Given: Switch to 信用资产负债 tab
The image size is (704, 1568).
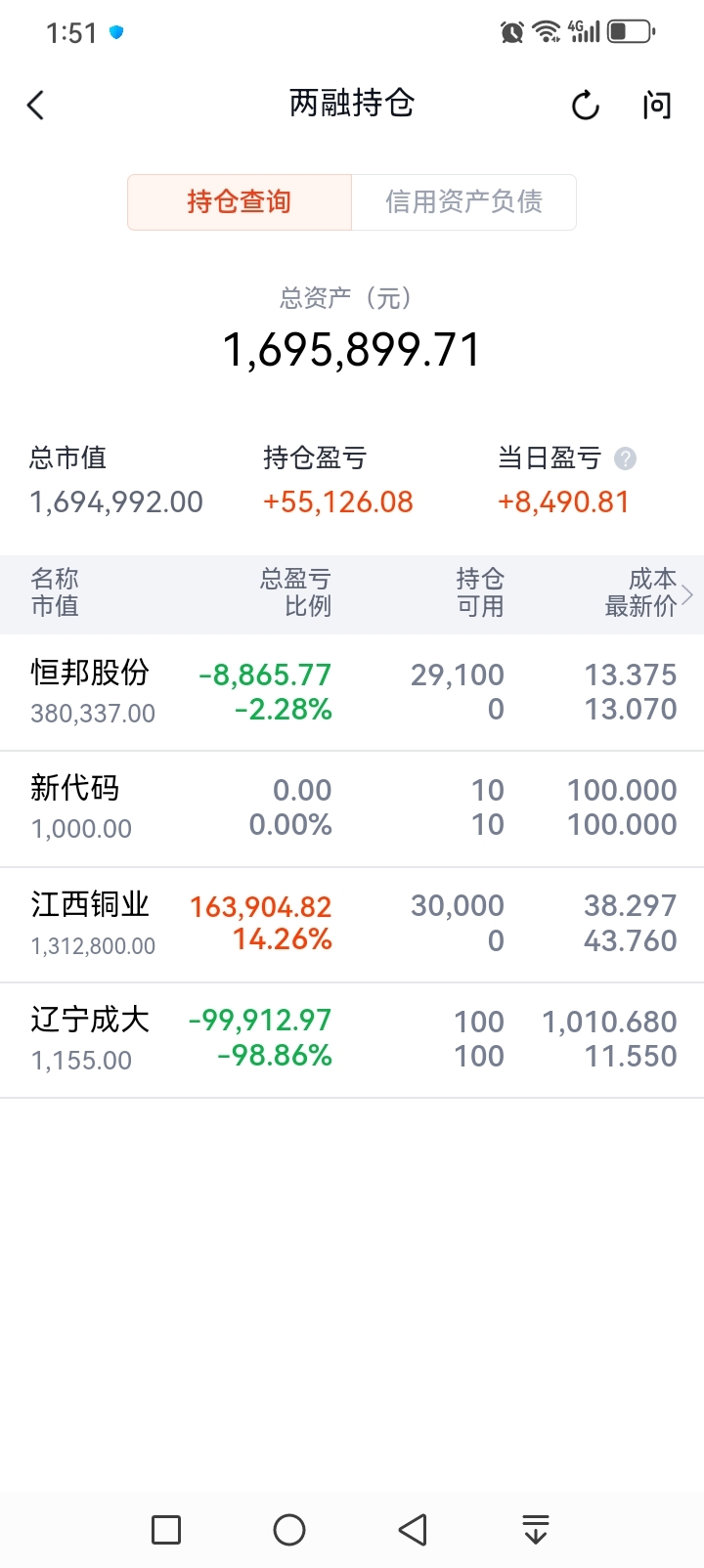Looking at the screenshot, I should tap(463, 202).
